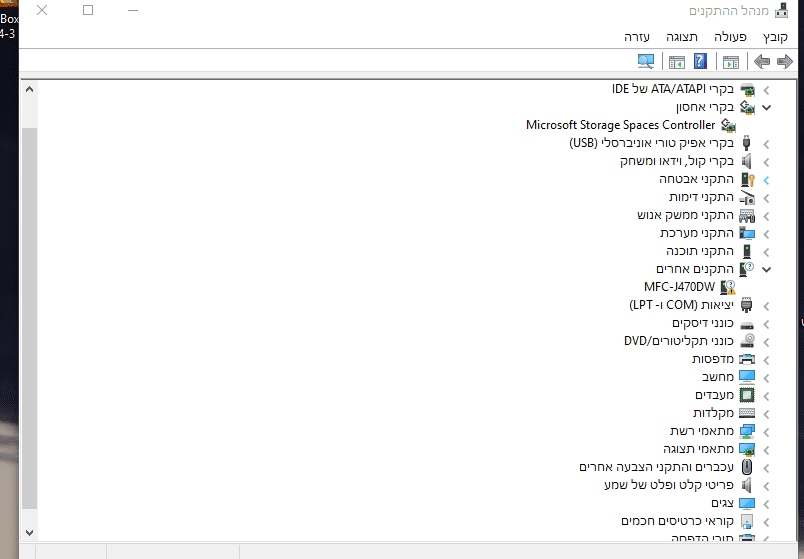The width and height of the screenshot is (804, 559).
Task: Expand the USB controllers node arrow
Action: [x=766, y=144]
